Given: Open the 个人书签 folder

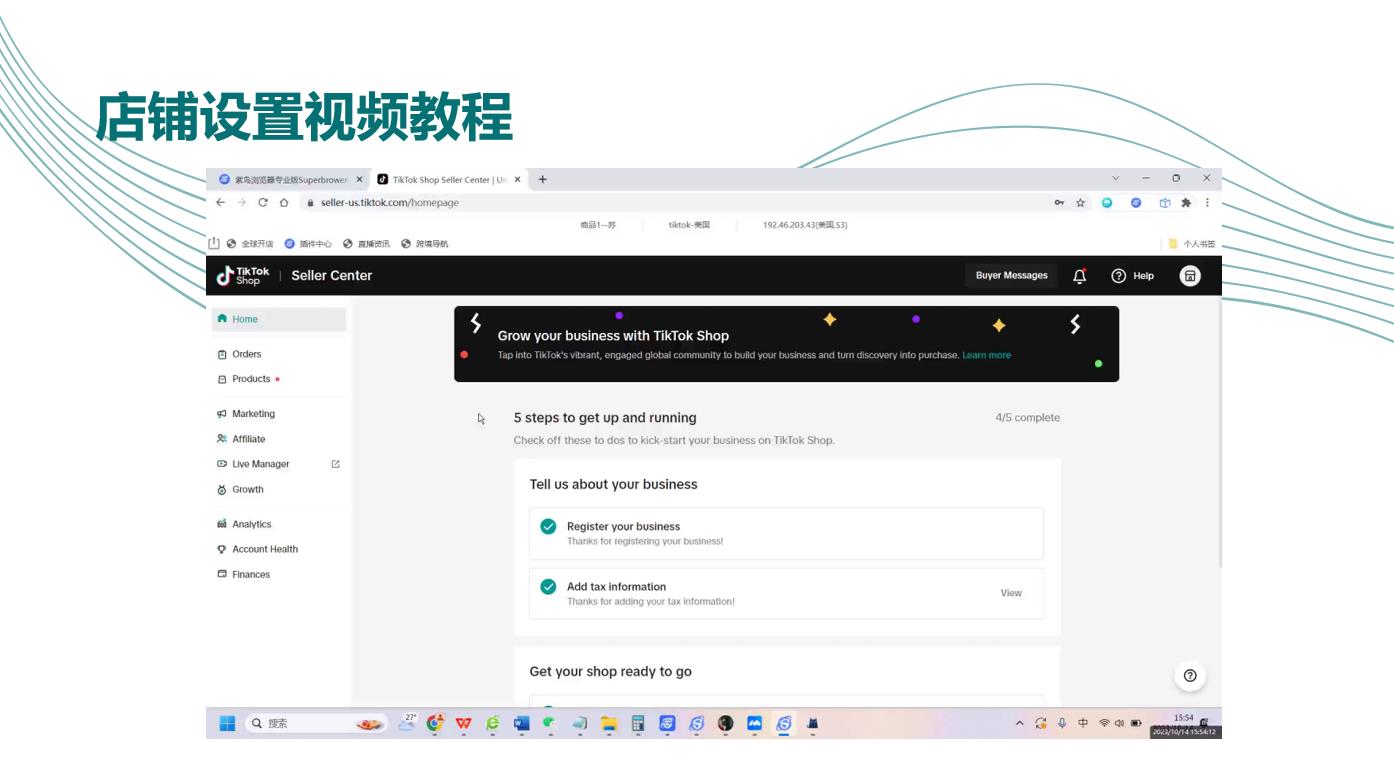Looking at the screenshot, I should point(1192,243).
